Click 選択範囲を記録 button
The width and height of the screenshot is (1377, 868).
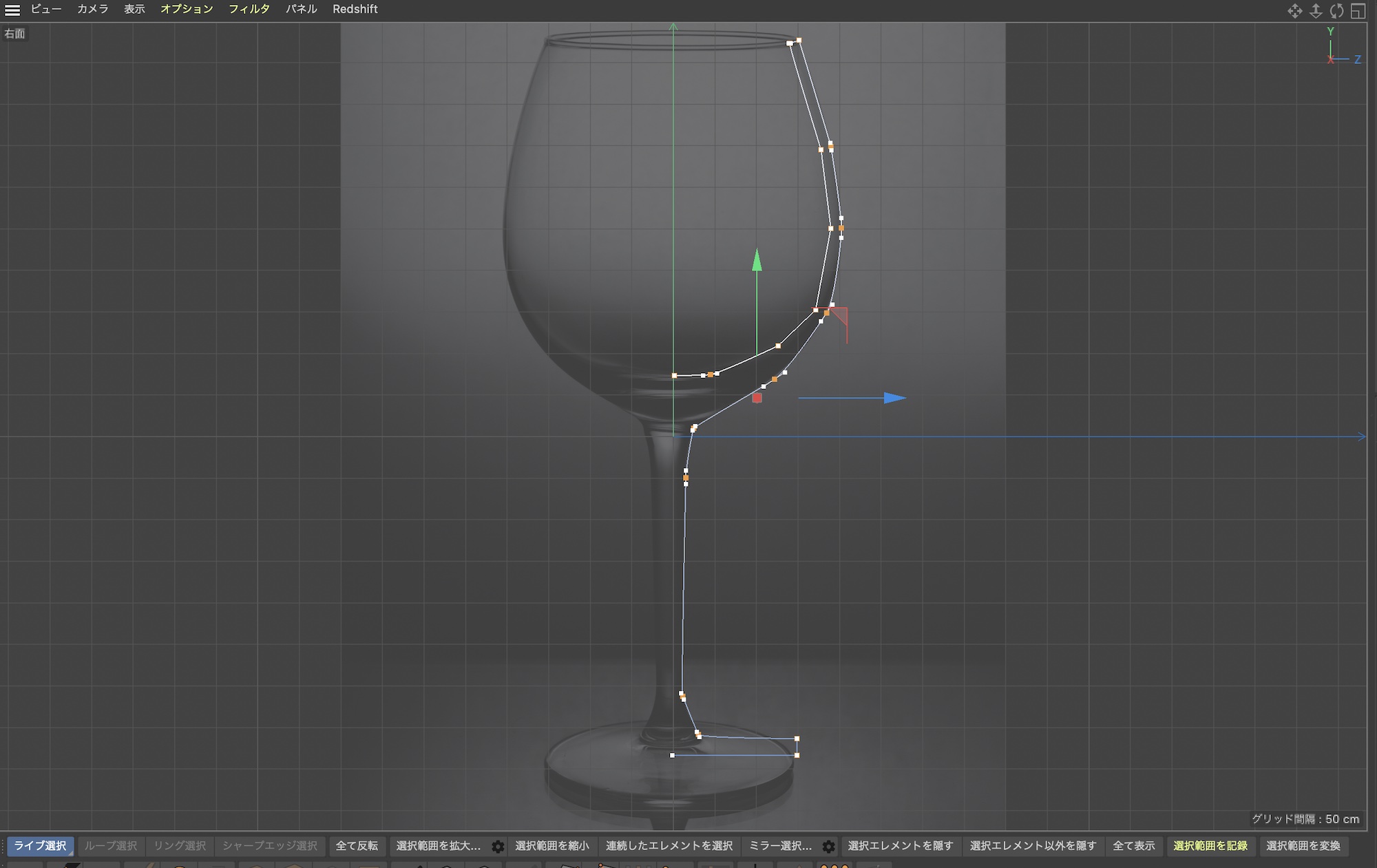[1210, 846]
